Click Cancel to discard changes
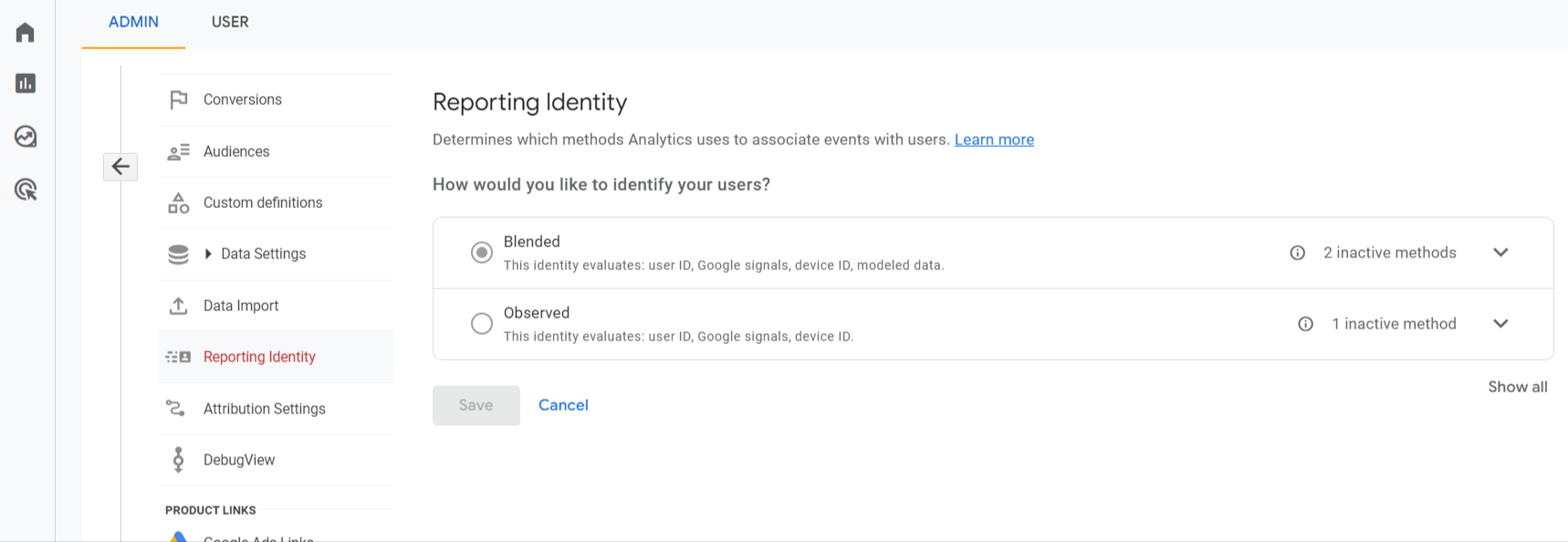This screenshot has width=1568, height=542. click(x=563, y=405)
